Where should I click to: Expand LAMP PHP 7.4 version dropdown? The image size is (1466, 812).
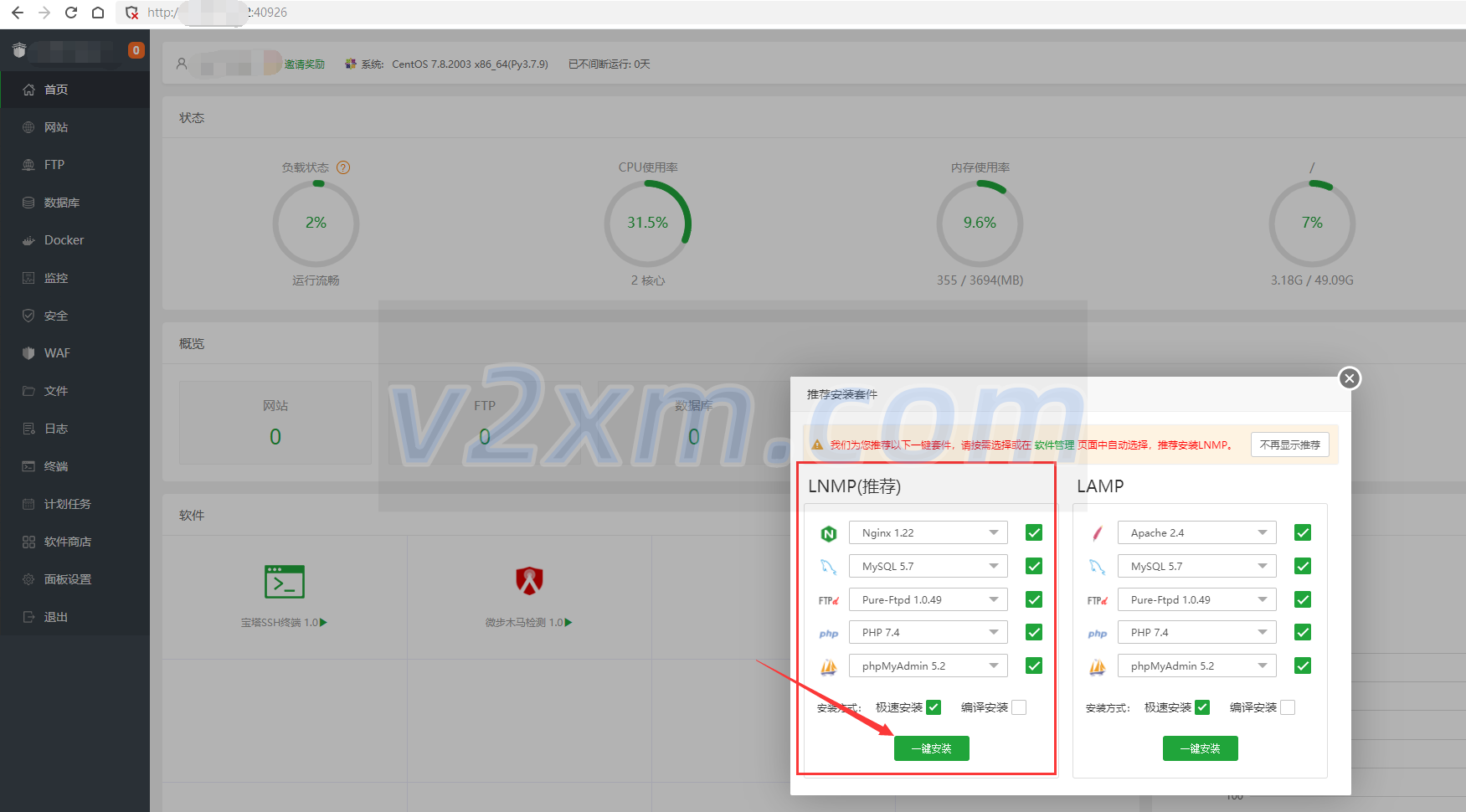1197,632
